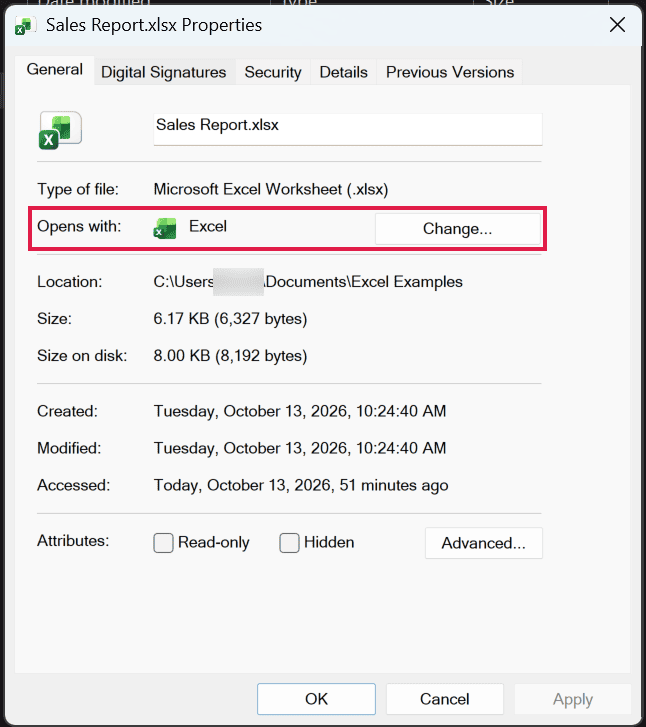This screenshot has width=646, height=727.
Task: Open Advanced... attributes settings
Action: click(484, 543)
